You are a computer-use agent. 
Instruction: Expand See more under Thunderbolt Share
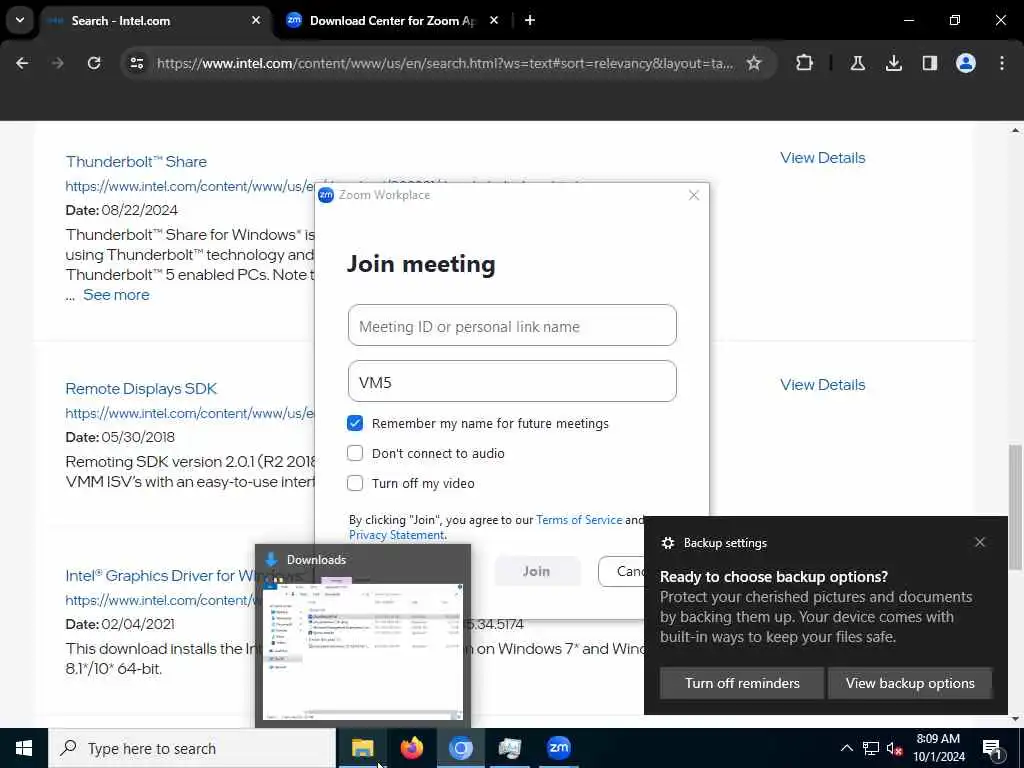[x=116, y=295]
